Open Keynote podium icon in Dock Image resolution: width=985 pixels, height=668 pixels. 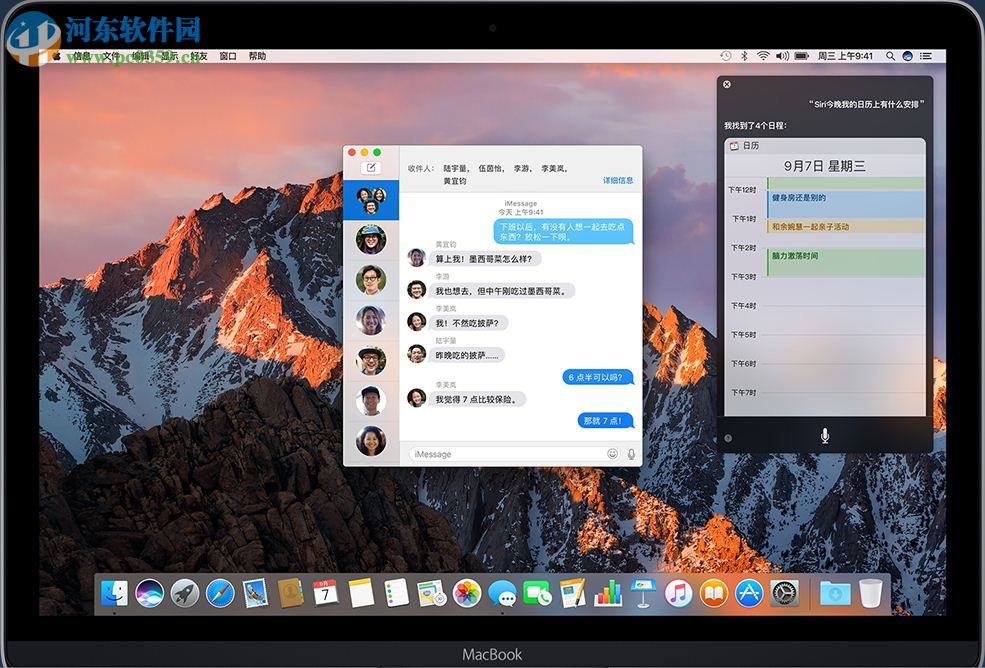(643, 593)
